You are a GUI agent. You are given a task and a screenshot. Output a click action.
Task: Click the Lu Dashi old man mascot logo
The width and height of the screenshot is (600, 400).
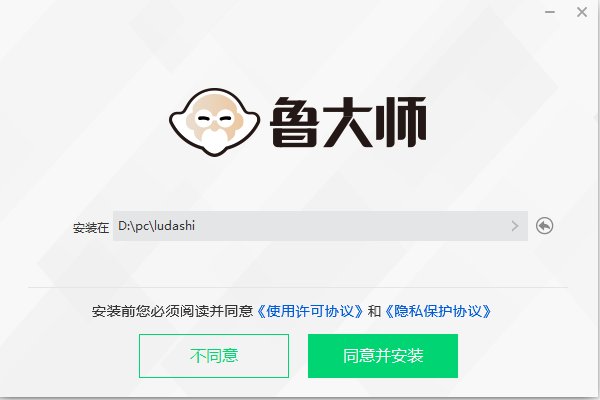click(214, 122)
